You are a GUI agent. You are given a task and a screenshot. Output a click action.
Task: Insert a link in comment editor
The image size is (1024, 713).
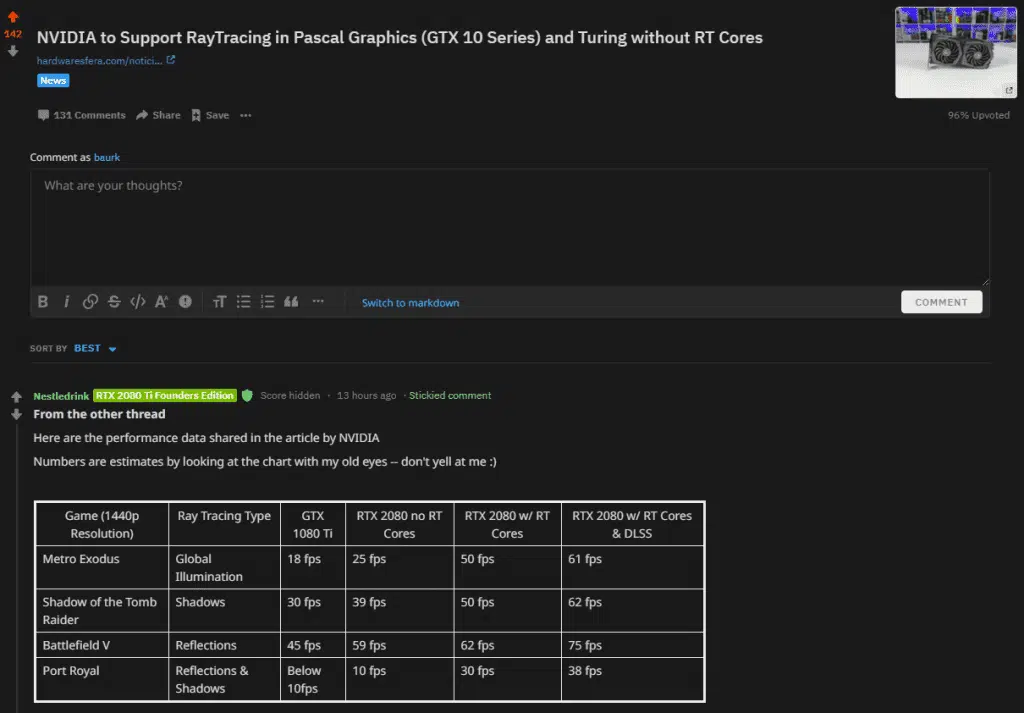(x=90, y=302)
